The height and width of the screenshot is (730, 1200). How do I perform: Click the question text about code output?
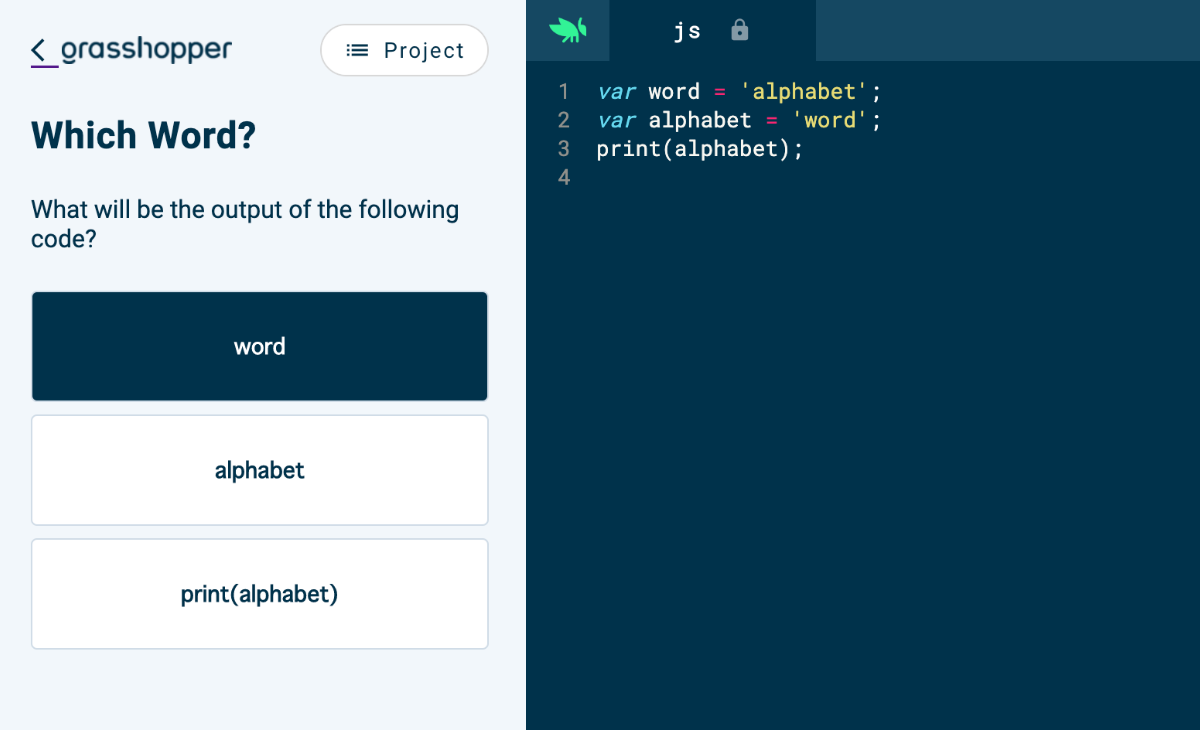coord(245,224)
